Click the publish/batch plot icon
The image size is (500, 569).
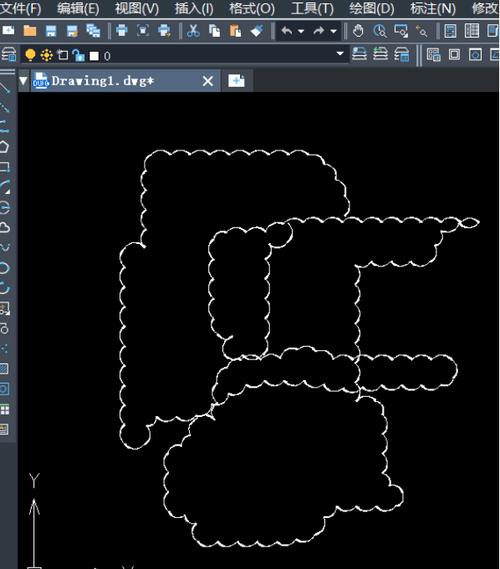click(164, 31)
